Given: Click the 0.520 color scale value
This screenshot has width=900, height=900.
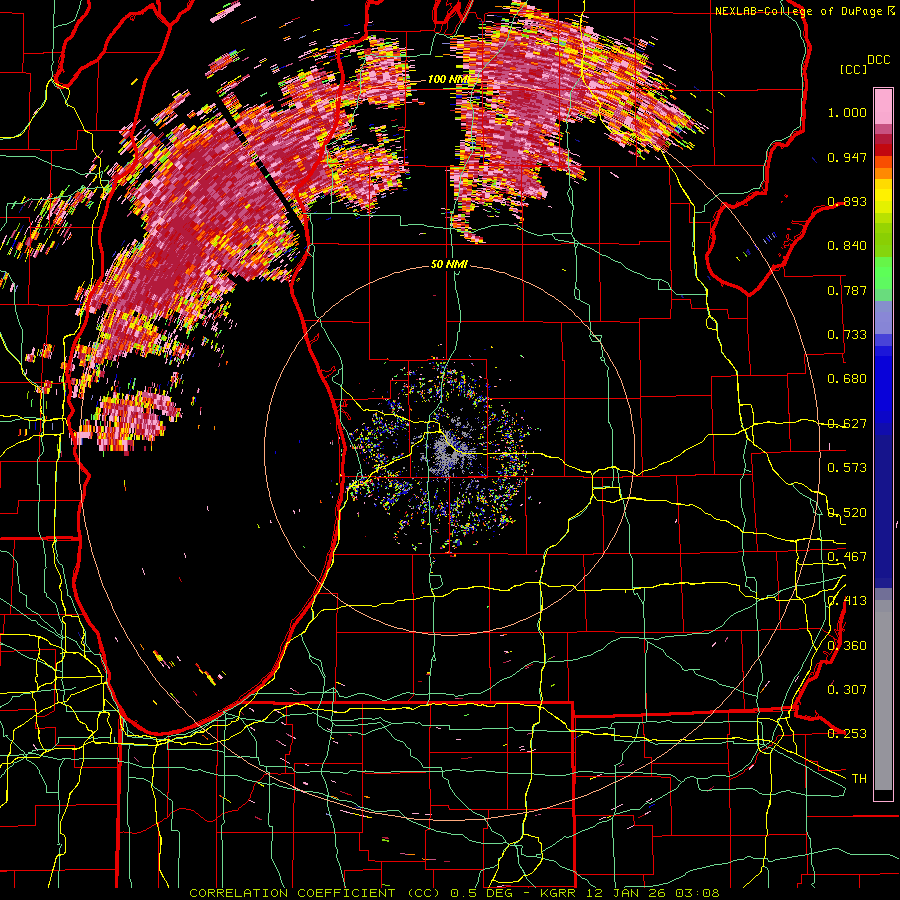Looking at the screenshot, I should pos(847,513).
